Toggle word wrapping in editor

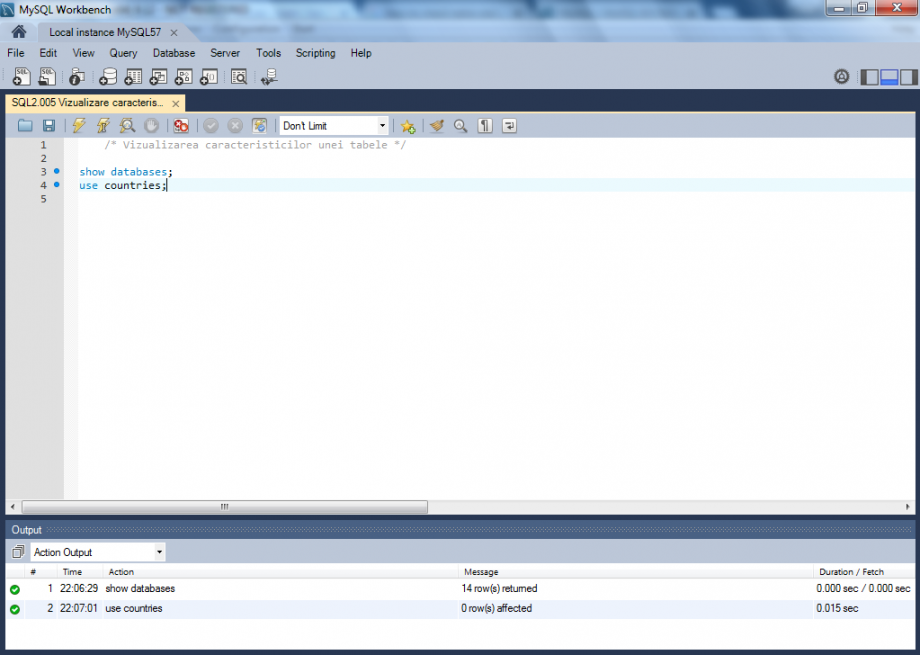[509, 126]
